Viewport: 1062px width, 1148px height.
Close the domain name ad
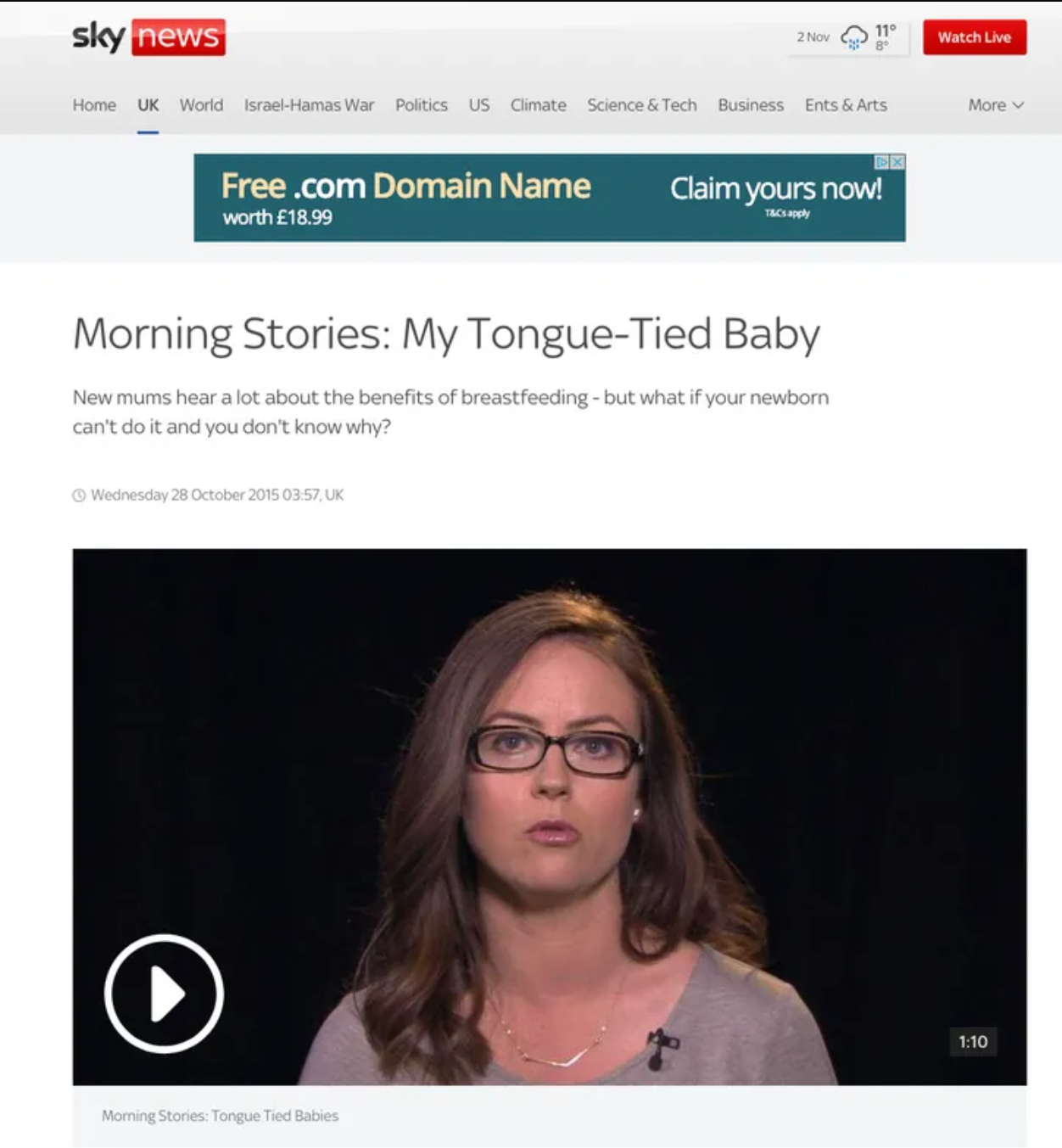pyautogui.click(x=897, y=162)
